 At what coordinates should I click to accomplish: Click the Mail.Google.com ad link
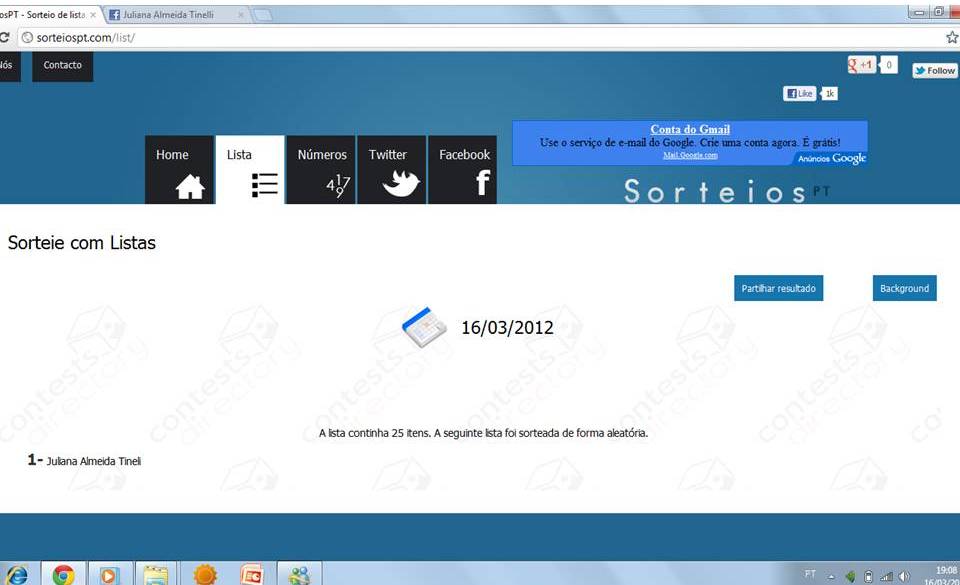click(690, 155)
